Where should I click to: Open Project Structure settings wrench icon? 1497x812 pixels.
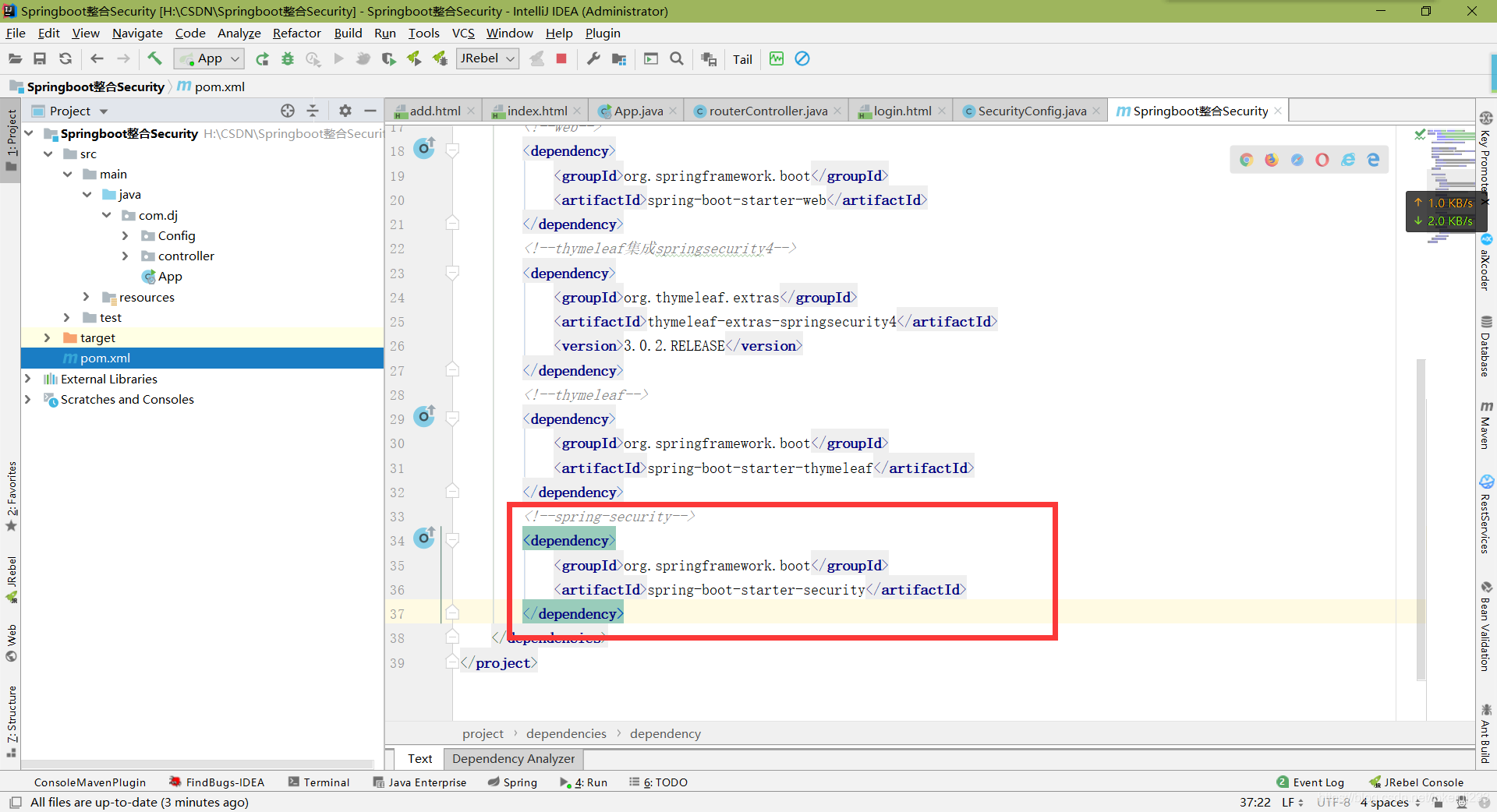pos(593,58)
